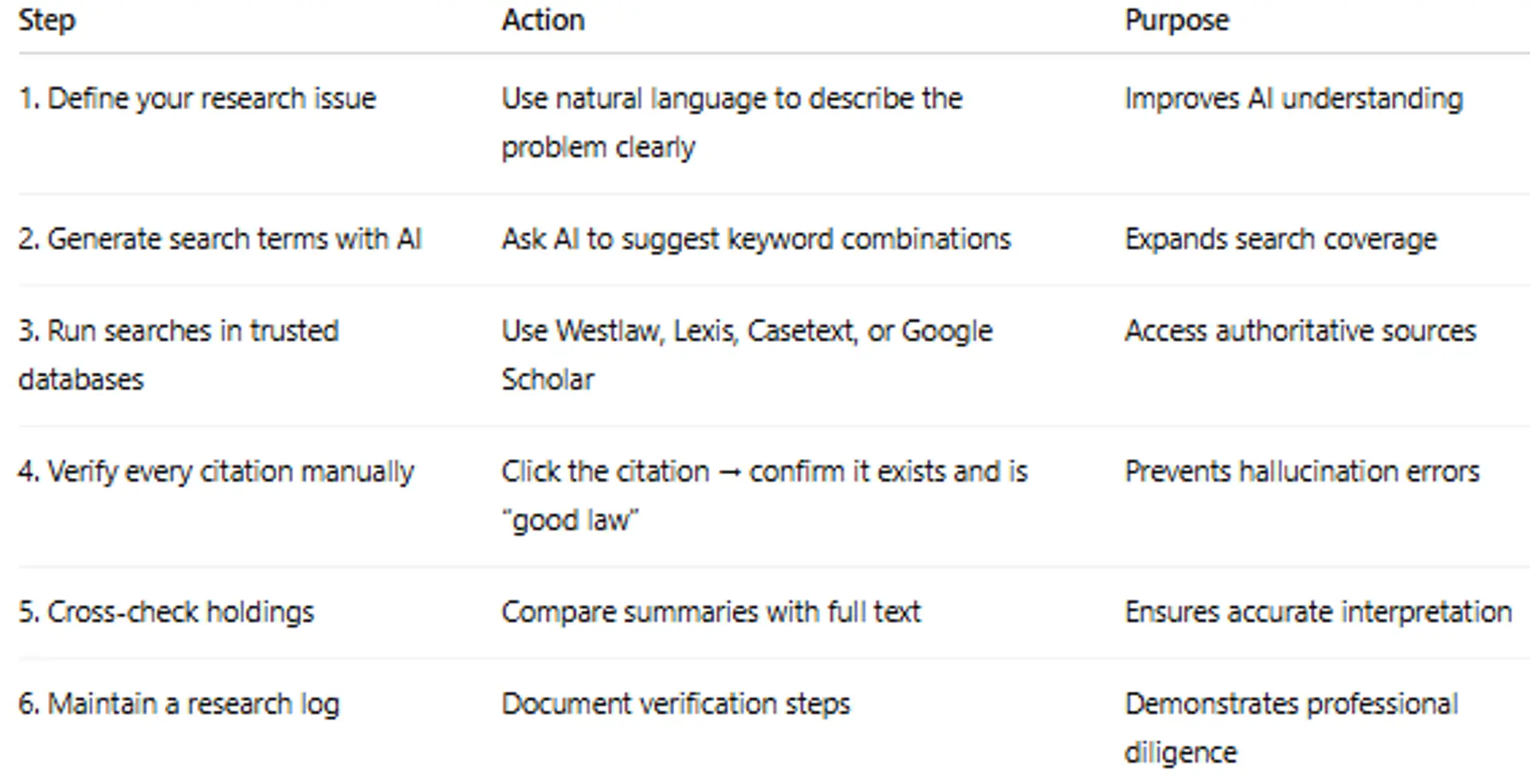Select the 'Improves AI understanding' cell
The width and height of the screenshot is (1530, 784).
[x=1293, y=99]
